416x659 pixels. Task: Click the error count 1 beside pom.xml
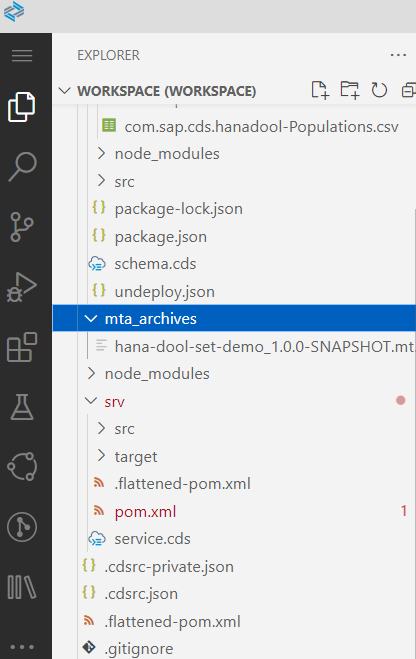(403, 511)
